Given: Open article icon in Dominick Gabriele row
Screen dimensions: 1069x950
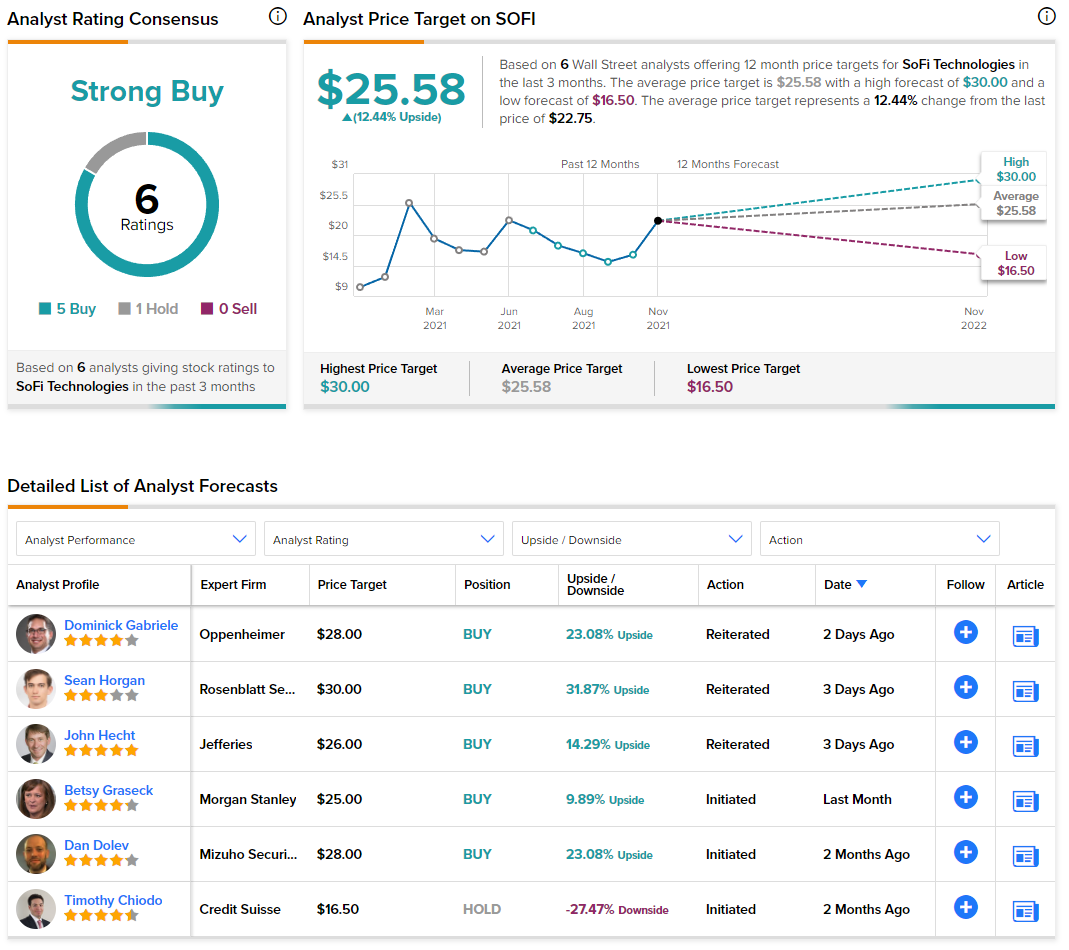Looking at the screenshot, I should [x=1025, y=636].
